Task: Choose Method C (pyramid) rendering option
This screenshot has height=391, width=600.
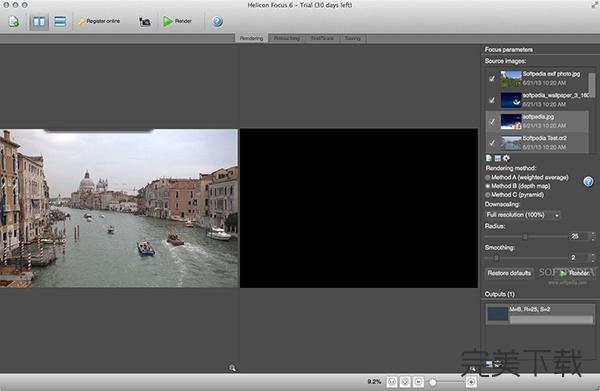Action: pos(488,195)
